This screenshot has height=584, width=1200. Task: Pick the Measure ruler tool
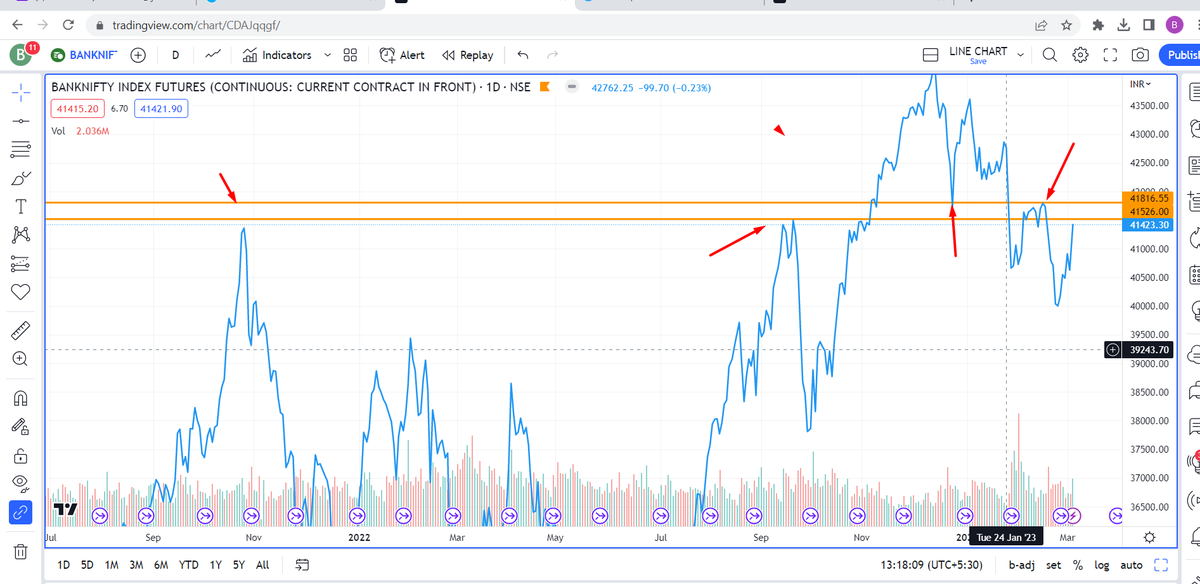click(x=22, y=330)
